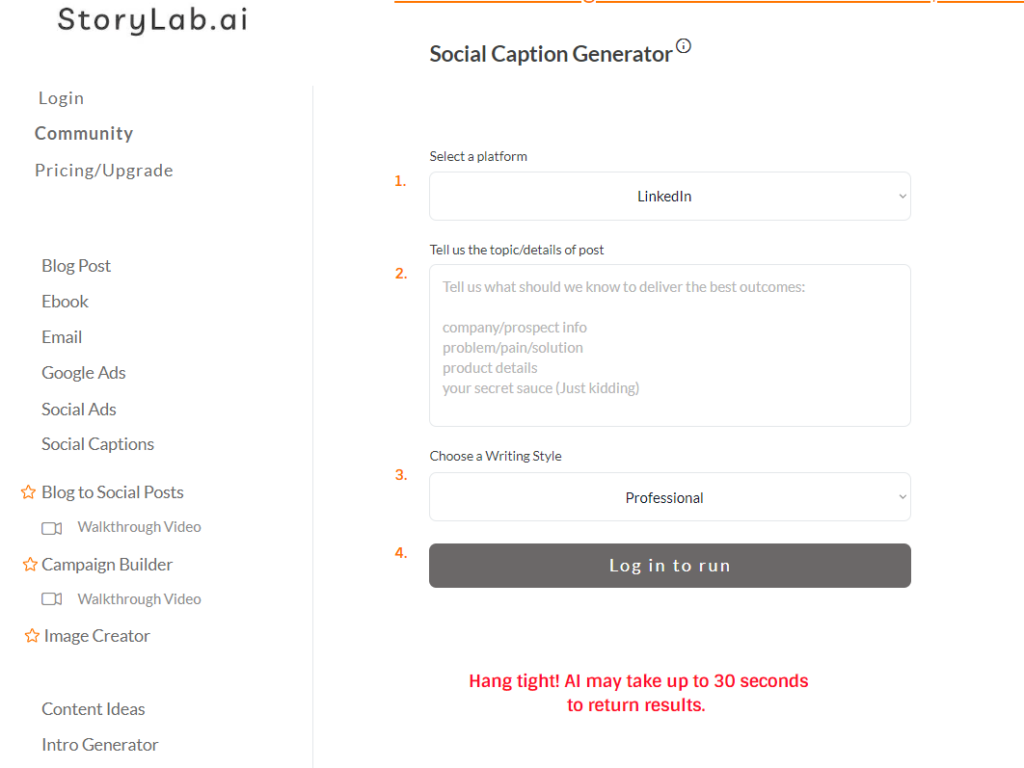Screen dimensions: 1024x768
Task: Click the Login link
Action: coord(61,97)
